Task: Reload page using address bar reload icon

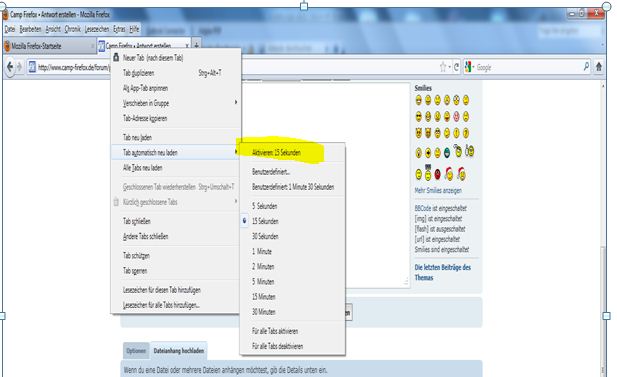Action: coord(456,67)
